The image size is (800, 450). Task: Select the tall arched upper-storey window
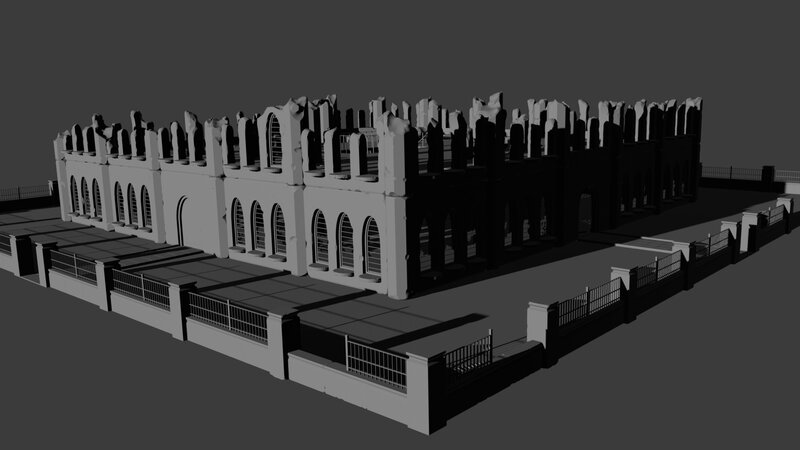point(274,140)
